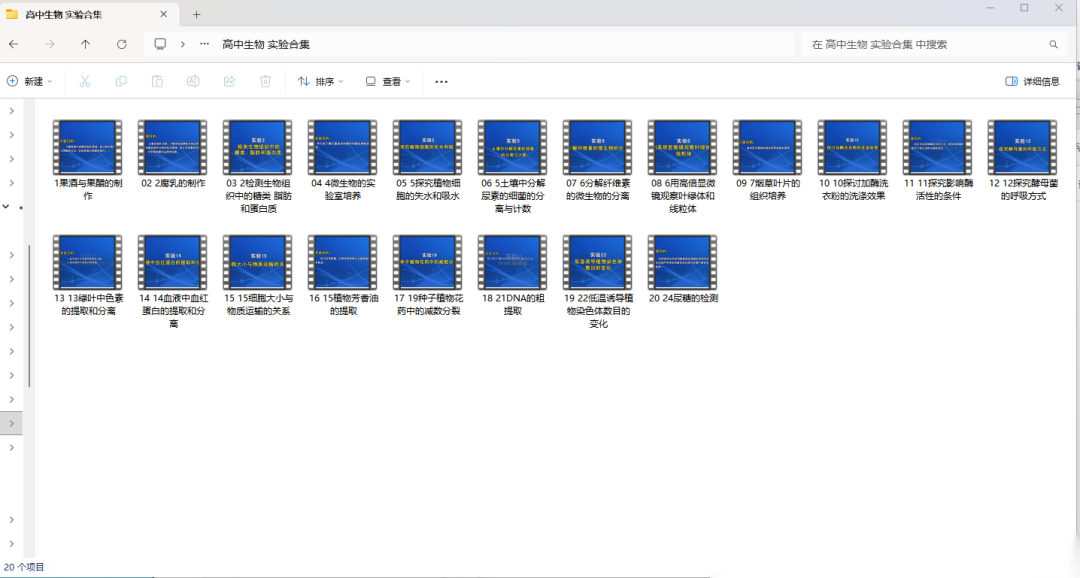Go up one folder level
The image size is (1080, 578).
[x=85, y=44]
